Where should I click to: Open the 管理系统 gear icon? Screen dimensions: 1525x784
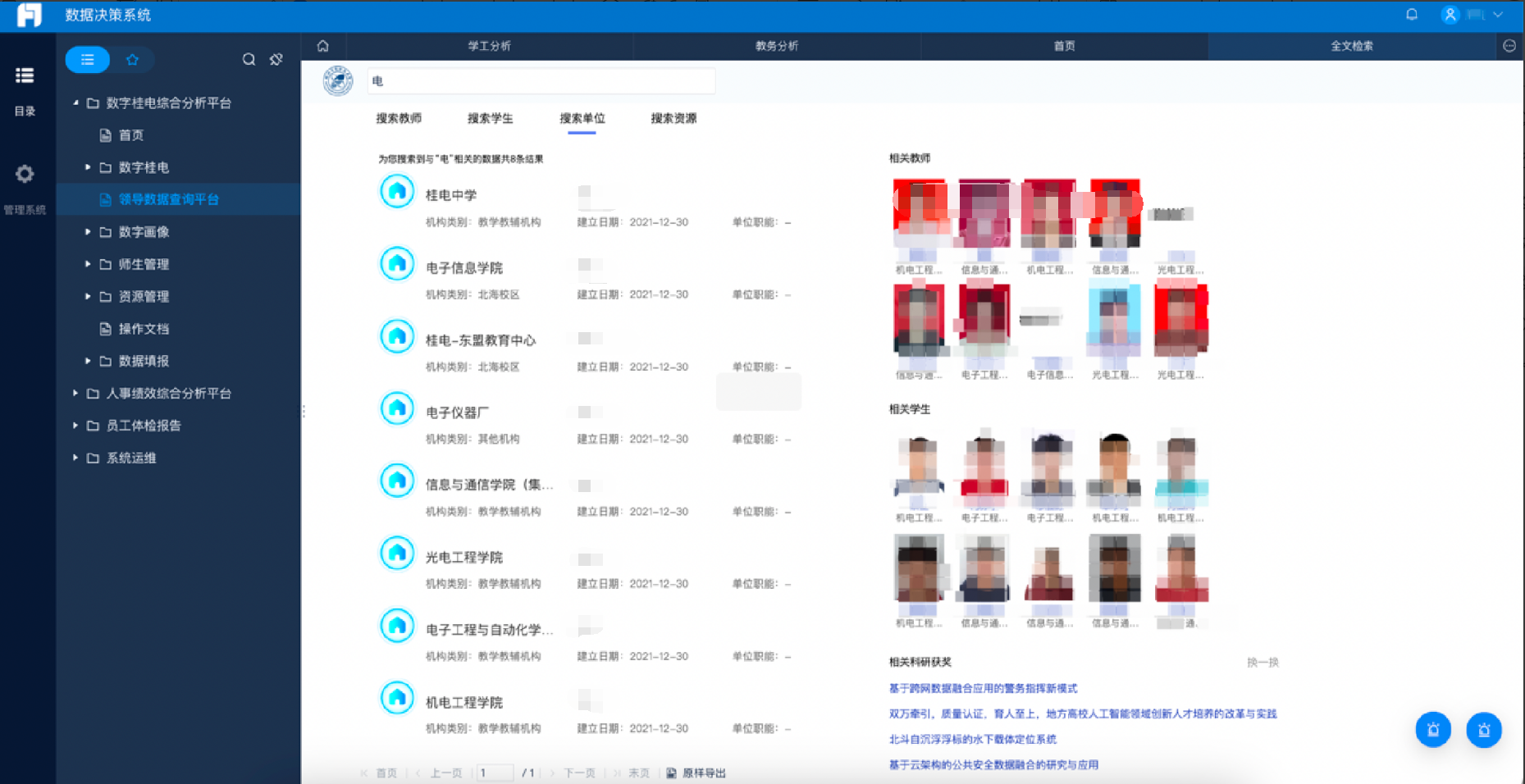(25, 174)
